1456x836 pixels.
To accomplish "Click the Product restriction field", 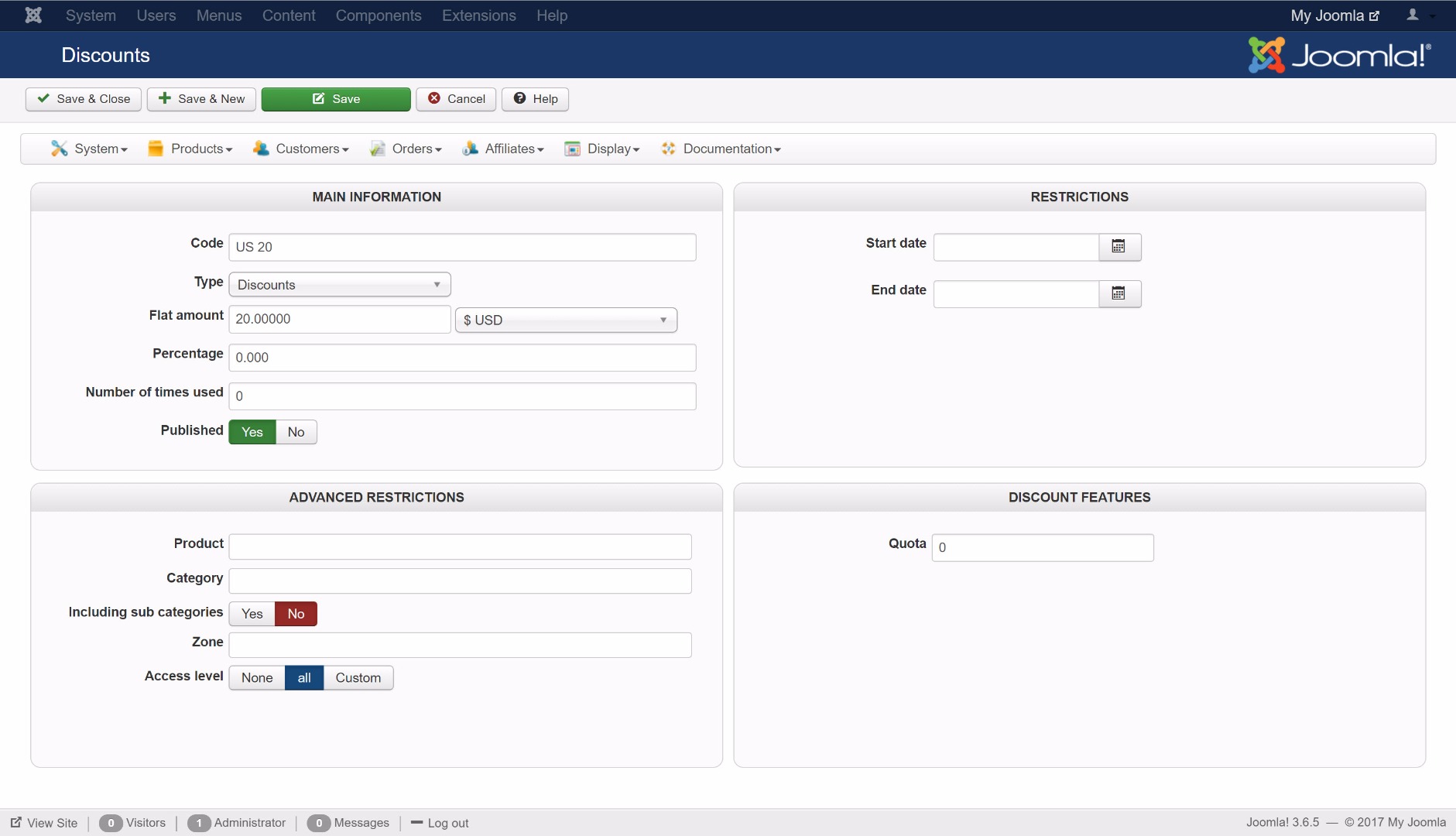I will (460, 546).
